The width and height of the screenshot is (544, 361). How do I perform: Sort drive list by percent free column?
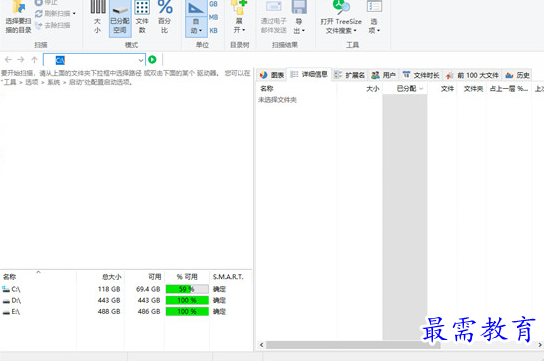tap(187, 277)
